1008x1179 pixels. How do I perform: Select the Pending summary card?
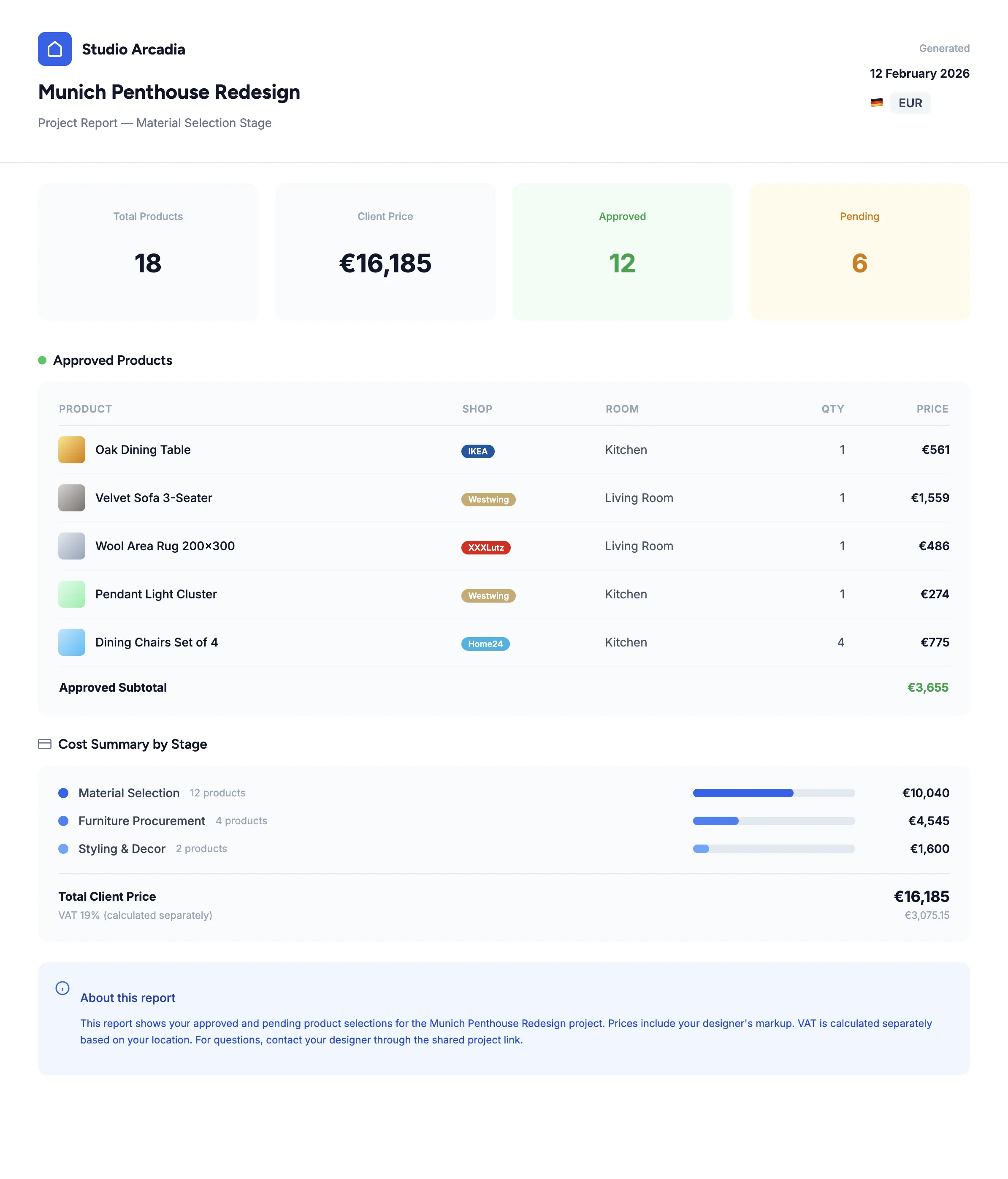859,252
